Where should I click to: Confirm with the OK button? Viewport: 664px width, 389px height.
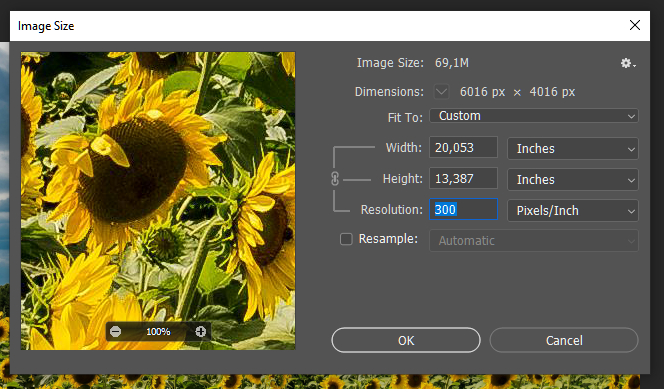pyautogui.click(x=406, y=340)
